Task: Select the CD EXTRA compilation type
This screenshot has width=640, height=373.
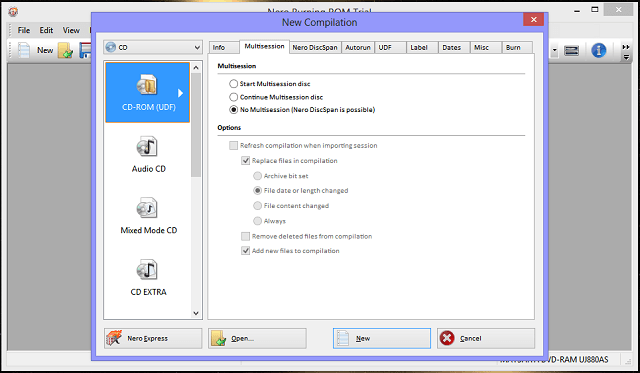Action: click(148, 278)
